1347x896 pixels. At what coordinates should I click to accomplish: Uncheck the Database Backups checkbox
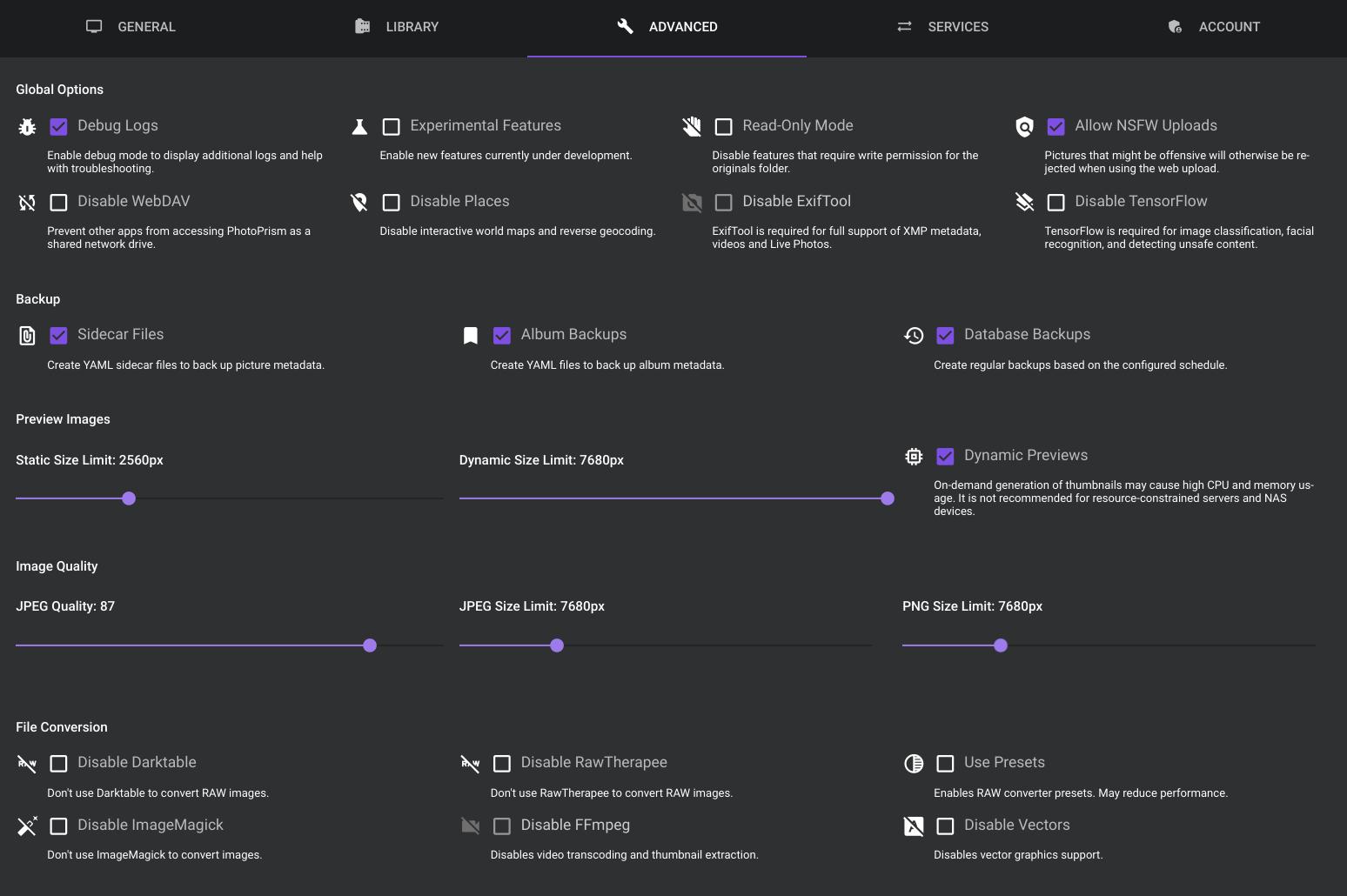coord(945,336)
